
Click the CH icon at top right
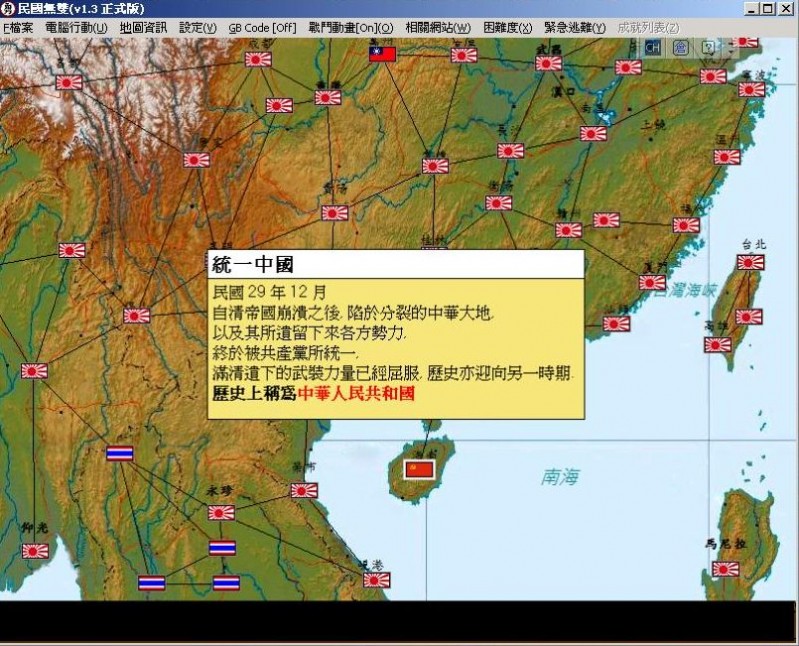point(652,47)
